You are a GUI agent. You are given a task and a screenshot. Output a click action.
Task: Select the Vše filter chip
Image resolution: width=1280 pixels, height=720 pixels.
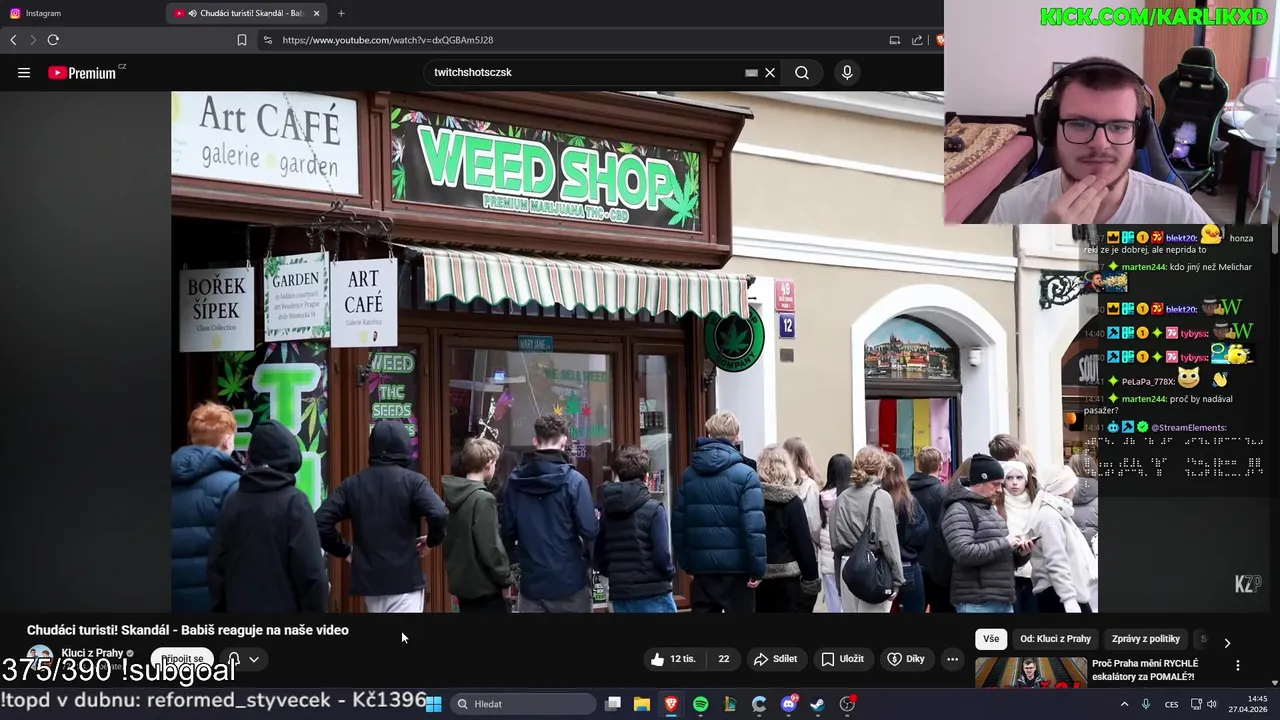(x=990, y=639)
